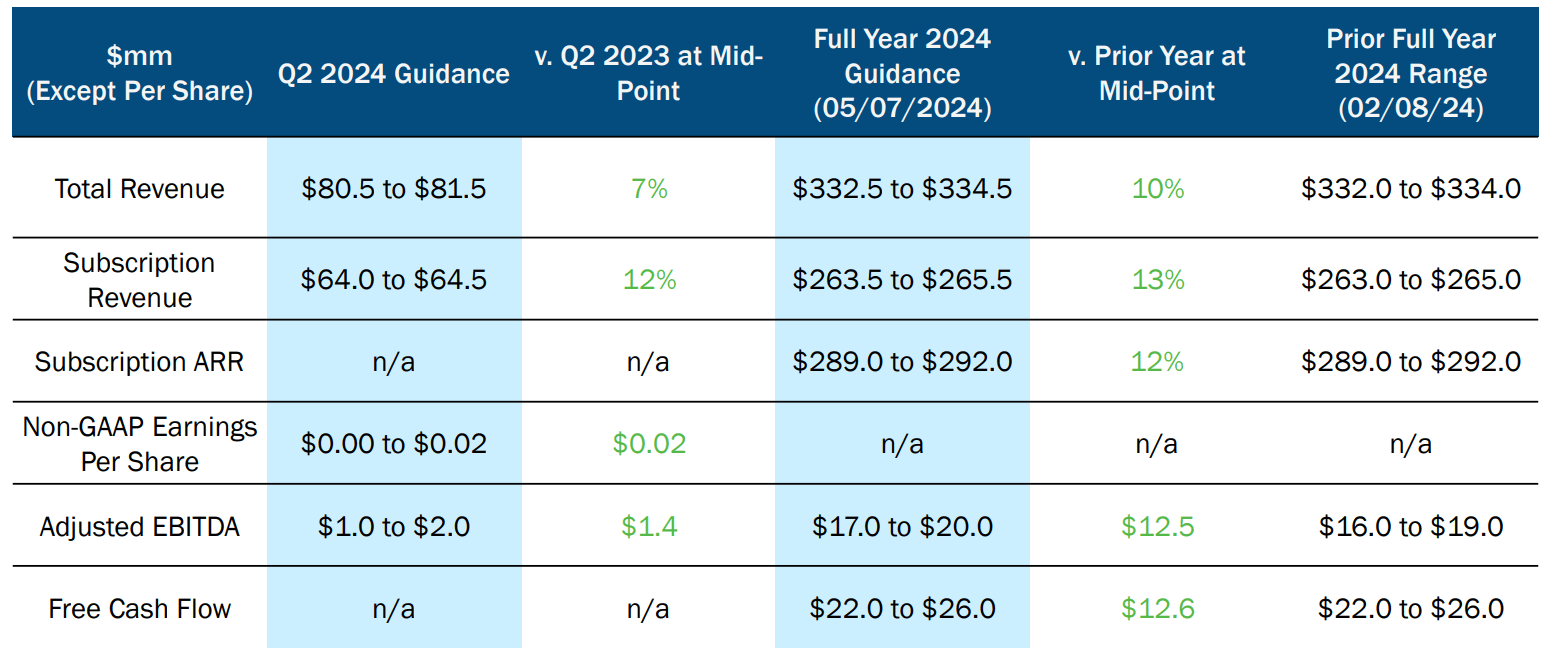Select the $64.0 to $64.5 cell
The width and height of the screenshot is (1549, 660).
[393, 279]
